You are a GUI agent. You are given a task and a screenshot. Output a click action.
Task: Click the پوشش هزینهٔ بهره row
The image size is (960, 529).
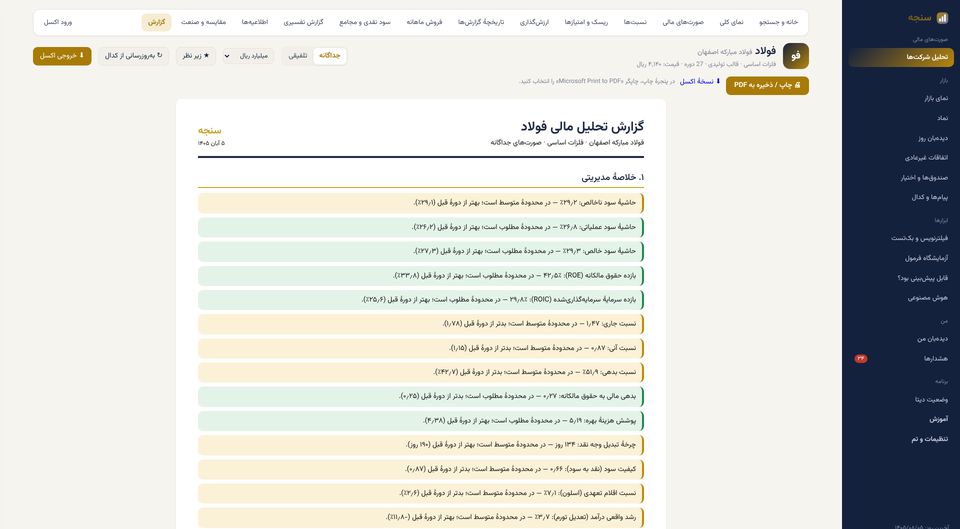tap(421, 421)
